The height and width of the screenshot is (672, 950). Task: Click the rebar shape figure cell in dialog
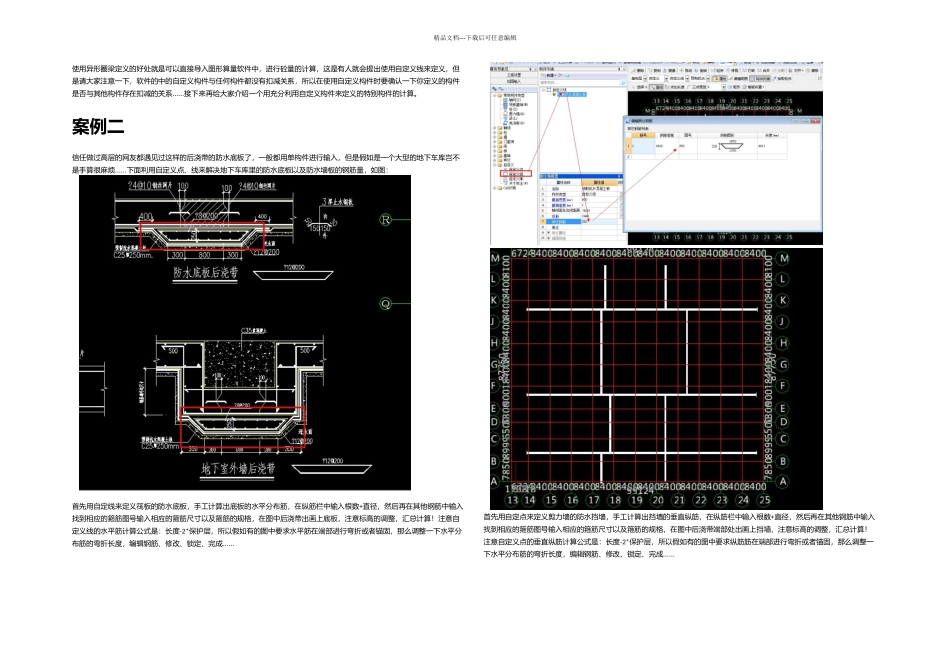click(727, 146)
